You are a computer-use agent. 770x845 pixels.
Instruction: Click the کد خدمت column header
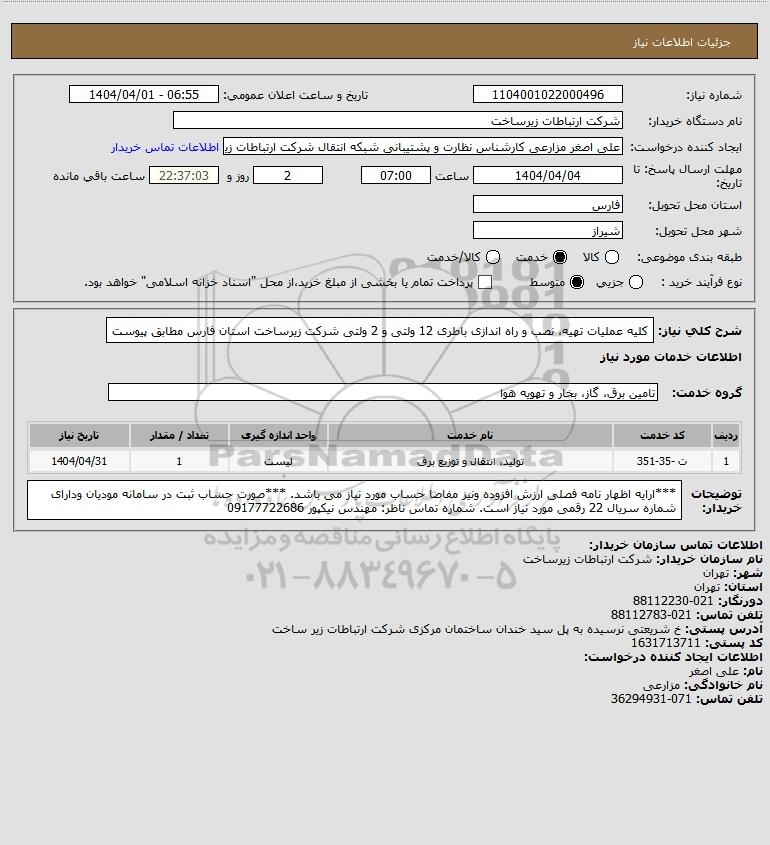tap(662, 435)
